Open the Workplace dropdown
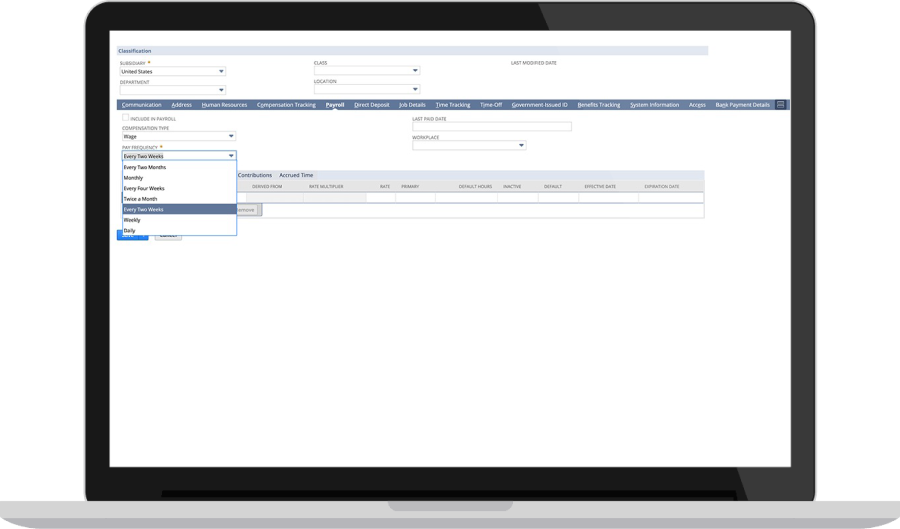The height and width of the screenshot is (529, 900). 468,145
